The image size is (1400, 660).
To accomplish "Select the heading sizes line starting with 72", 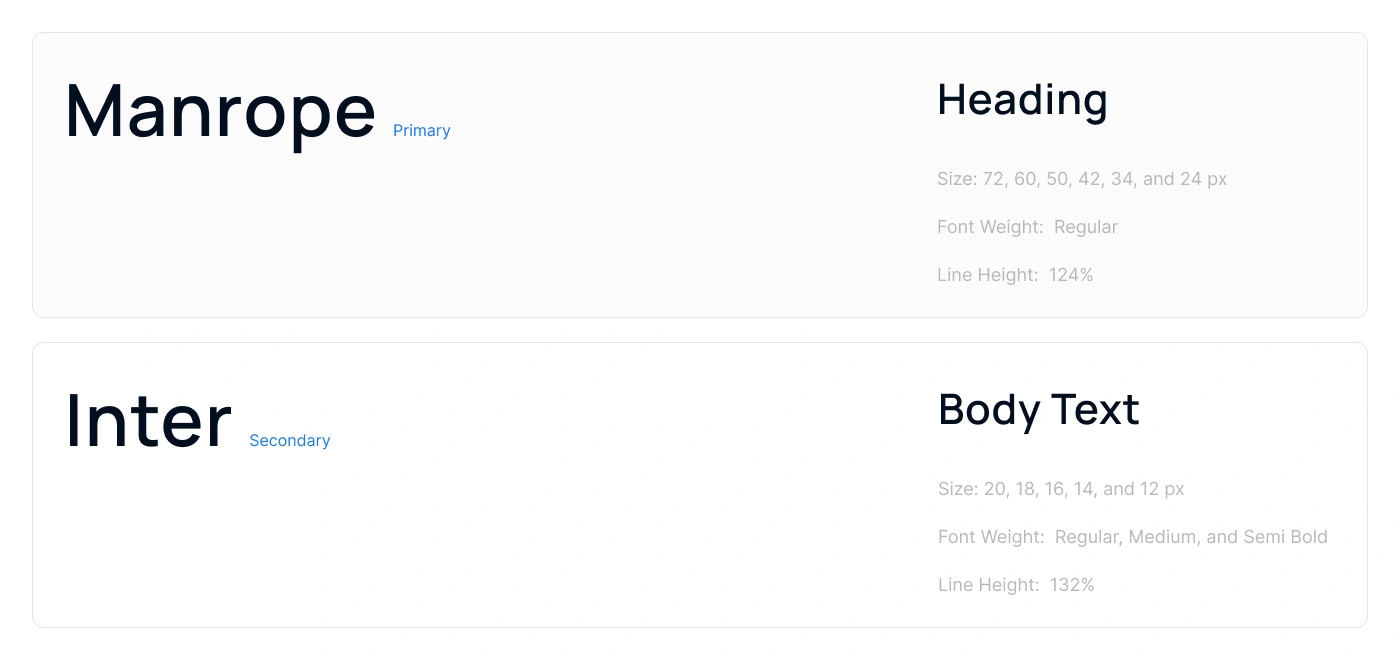I will point(1081,180).
